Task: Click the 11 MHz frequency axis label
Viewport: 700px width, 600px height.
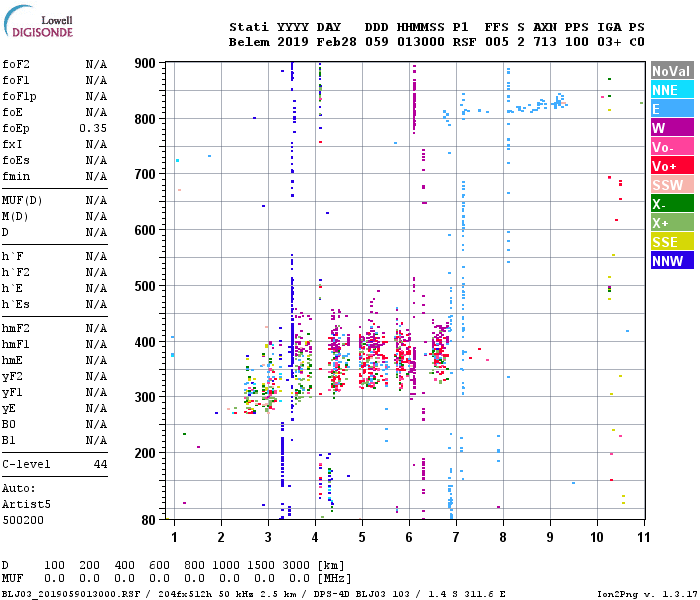Action: point(643,537)
